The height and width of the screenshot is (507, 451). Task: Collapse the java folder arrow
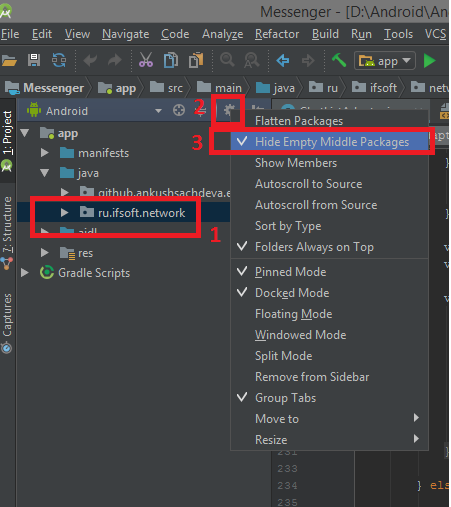(x=45, y=173)
